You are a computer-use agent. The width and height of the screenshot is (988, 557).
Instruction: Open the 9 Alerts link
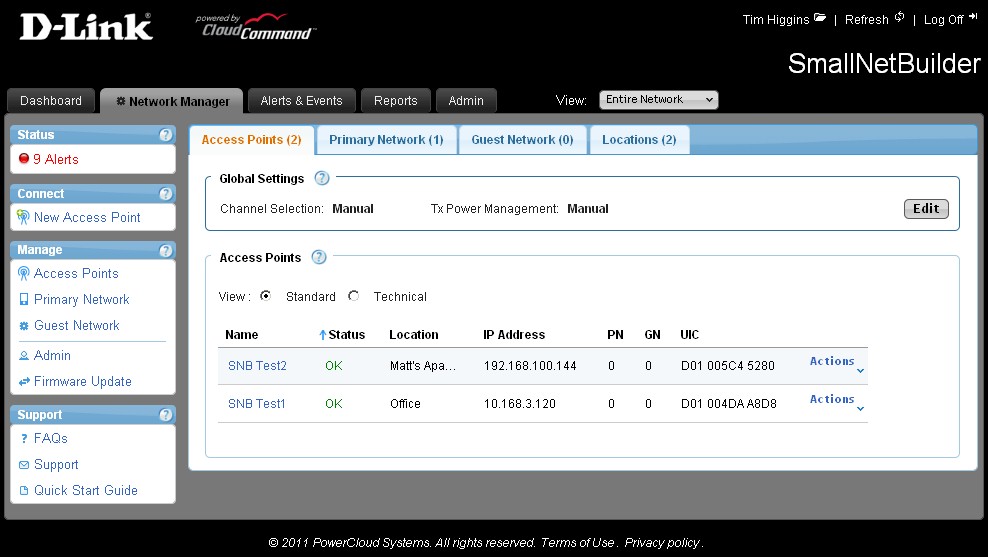pyautogui.click(x=56, y=159)
